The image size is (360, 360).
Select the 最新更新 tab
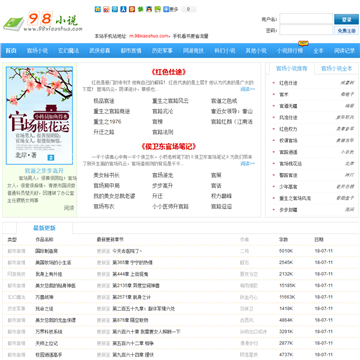[44, 228]
